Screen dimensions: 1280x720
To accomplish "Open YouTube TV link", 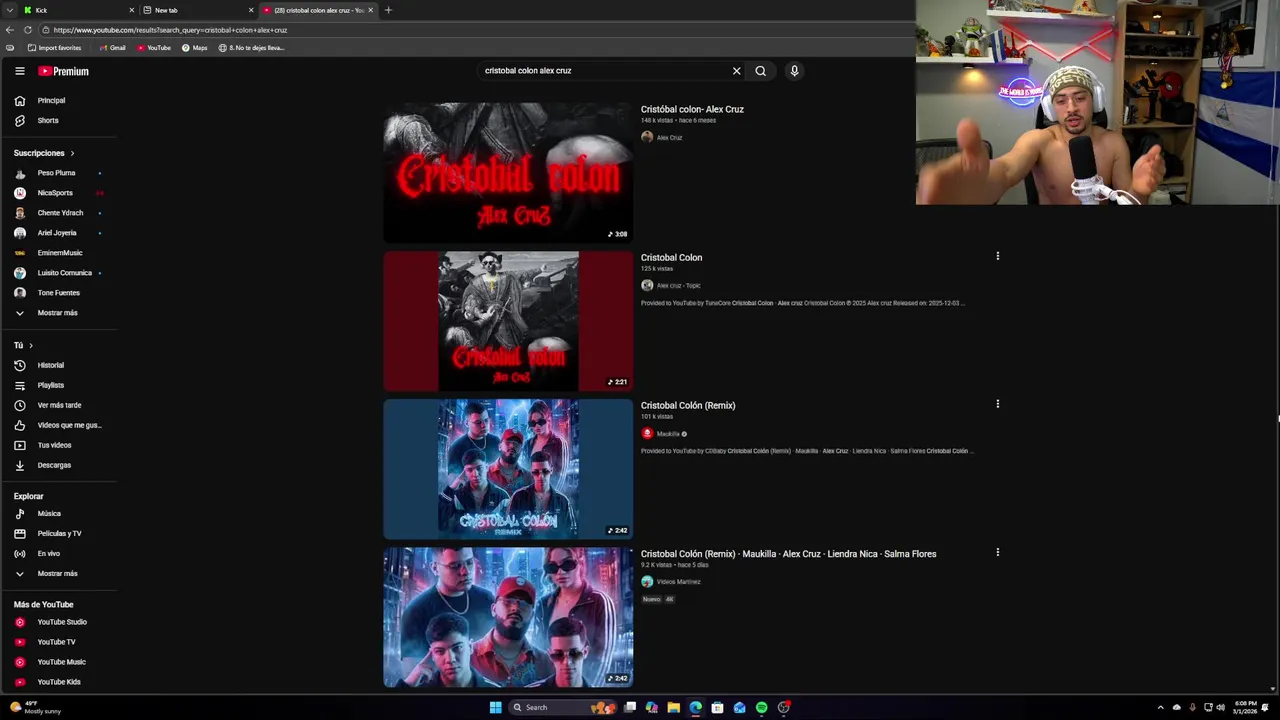I will (x=58, y=642).
